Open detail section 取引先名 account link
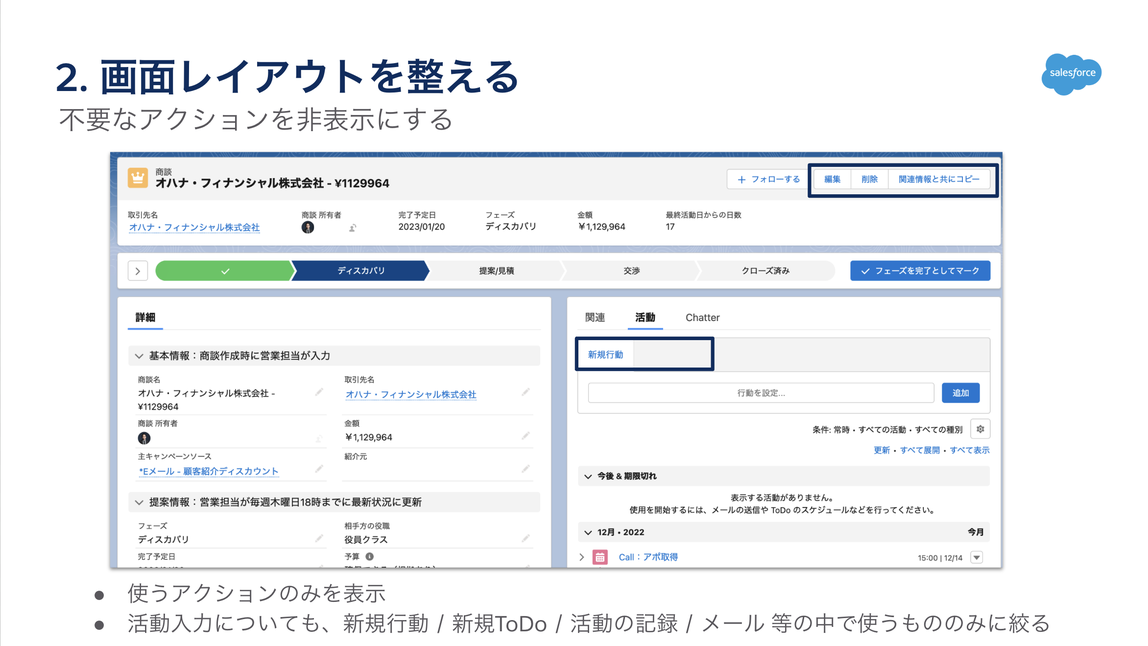Screen dimensions: 1148x646 coord(411,394)
